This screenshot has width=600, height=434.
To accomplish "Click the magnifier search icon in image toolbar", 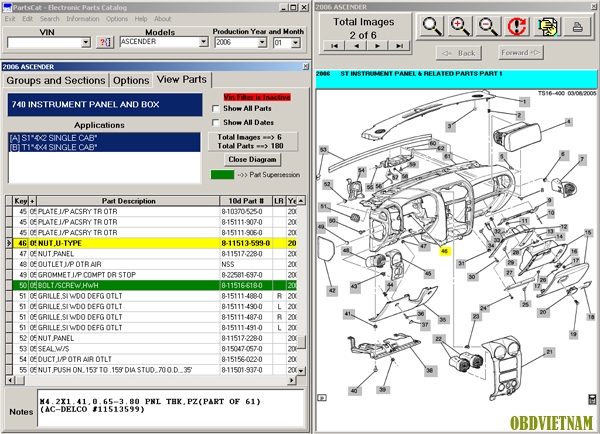I will click(432, 26).
